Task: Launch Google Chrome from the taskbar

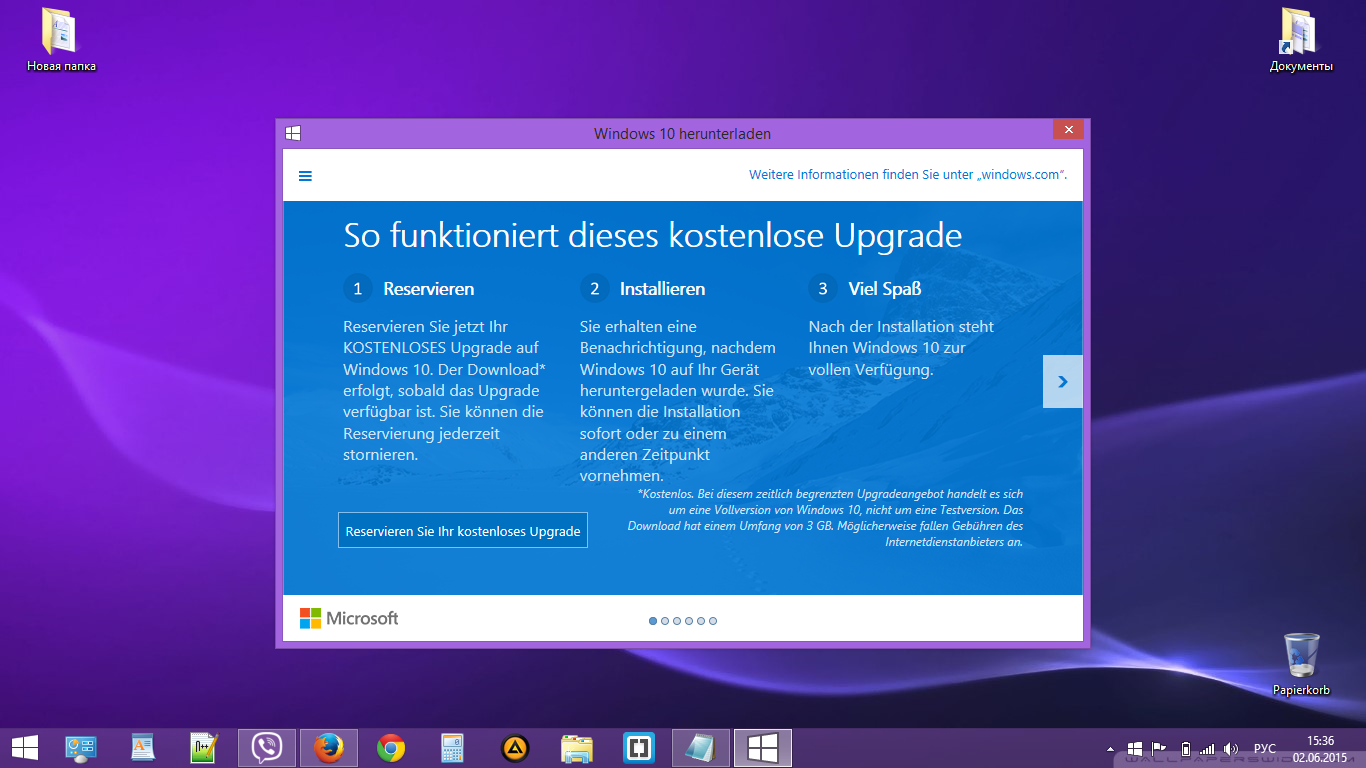Action: pos(391,748)
